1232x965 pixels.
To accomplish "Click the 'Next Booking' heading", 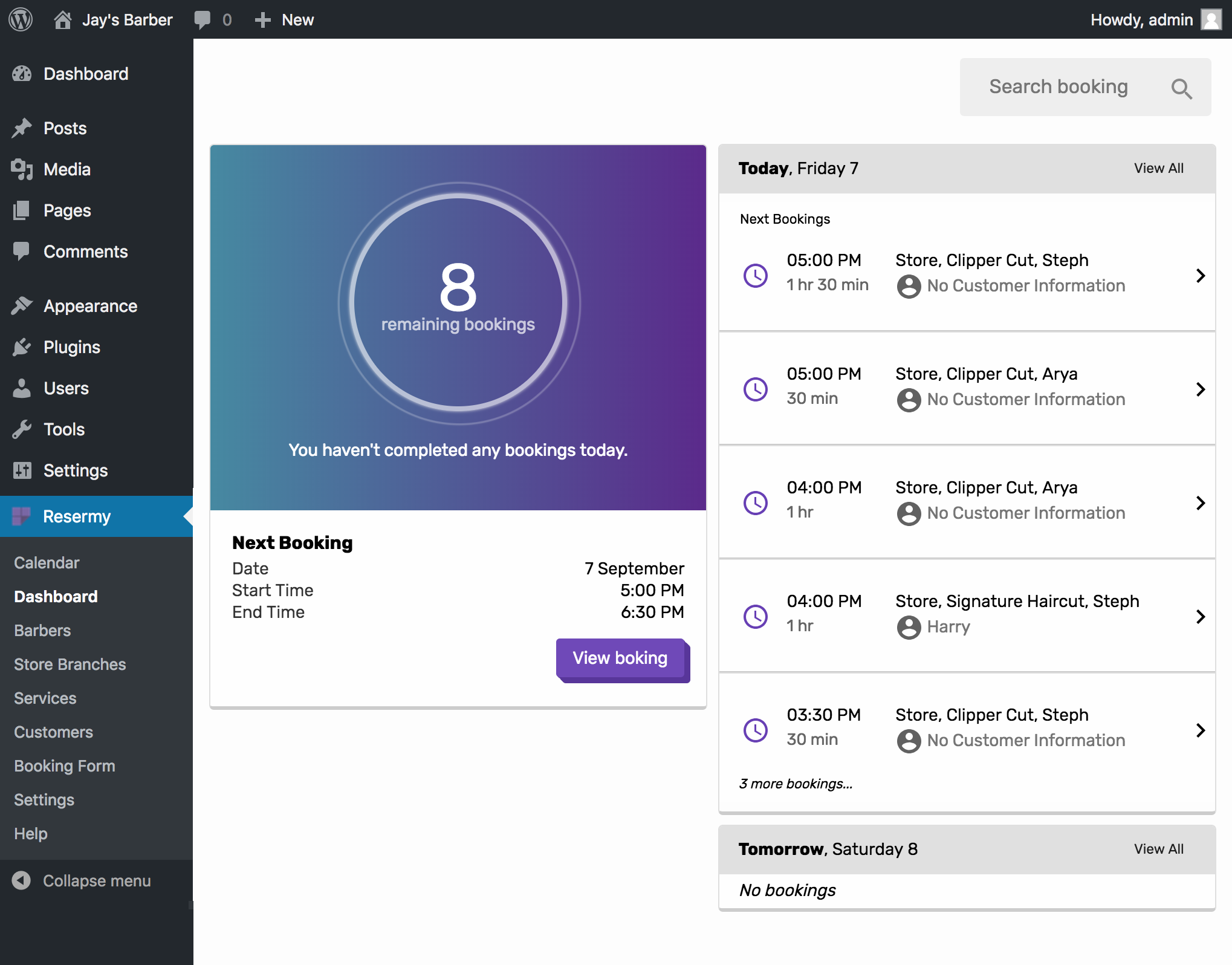I will 292,543.
